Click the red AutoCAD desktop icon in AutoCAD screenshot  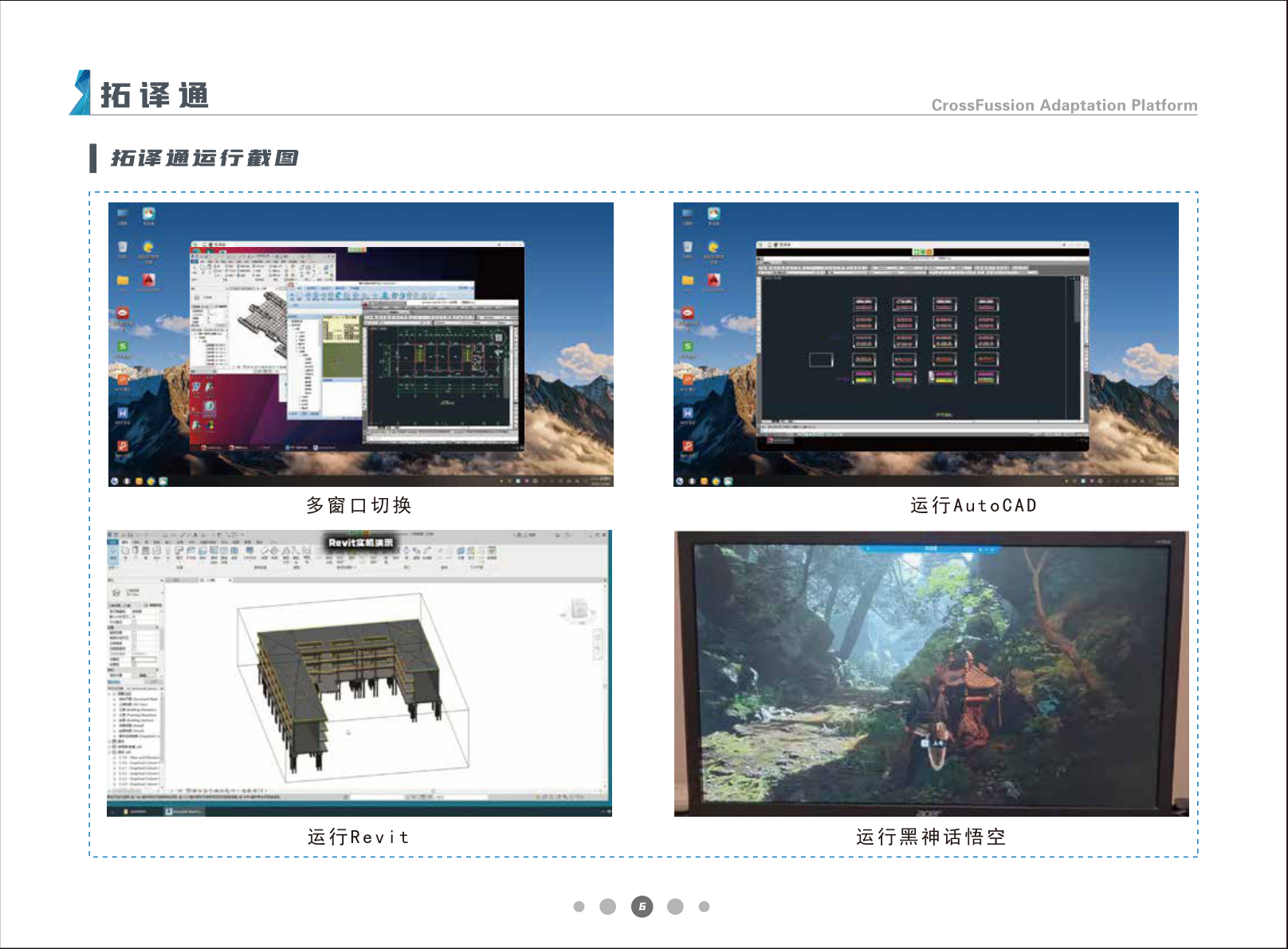pyautogui.click(x=713, y=280)
